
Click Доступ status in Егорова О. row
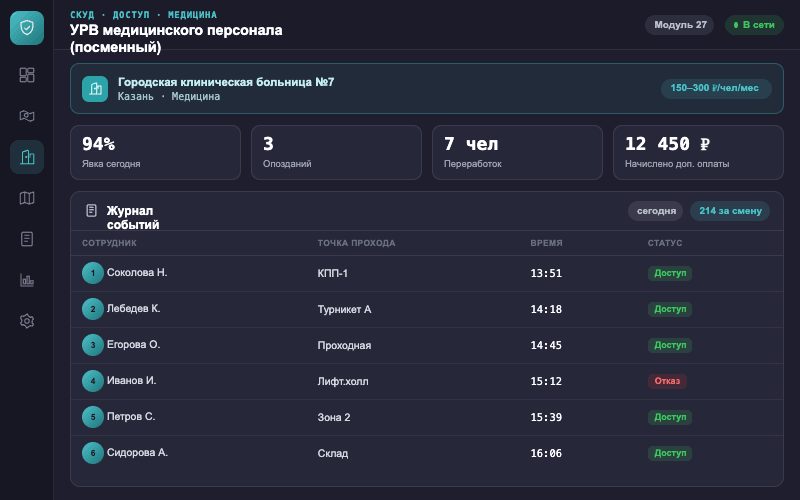coord(670,345)
